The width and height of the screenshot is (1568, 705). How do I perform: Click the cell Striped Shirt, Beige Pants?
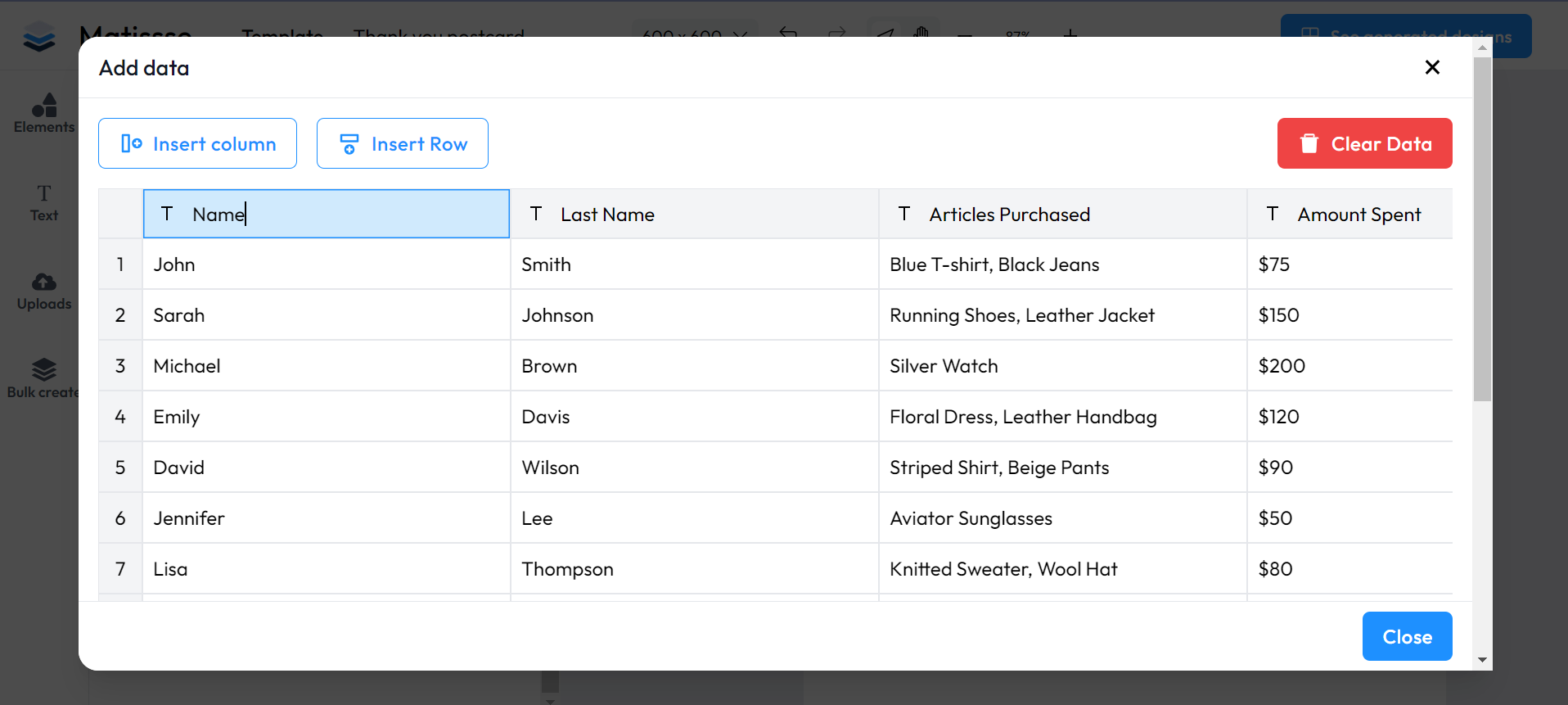pyautogui.click(x=1063, y=468)
